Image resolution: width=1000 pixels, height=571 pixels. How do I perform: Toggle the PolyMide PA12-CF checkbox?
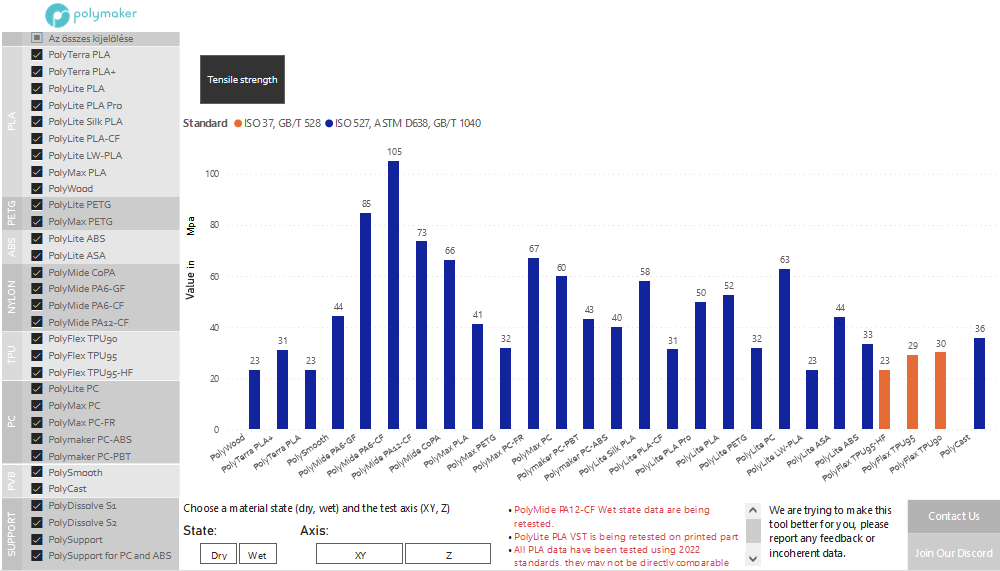pyautogui.click(x=37, y=322)
